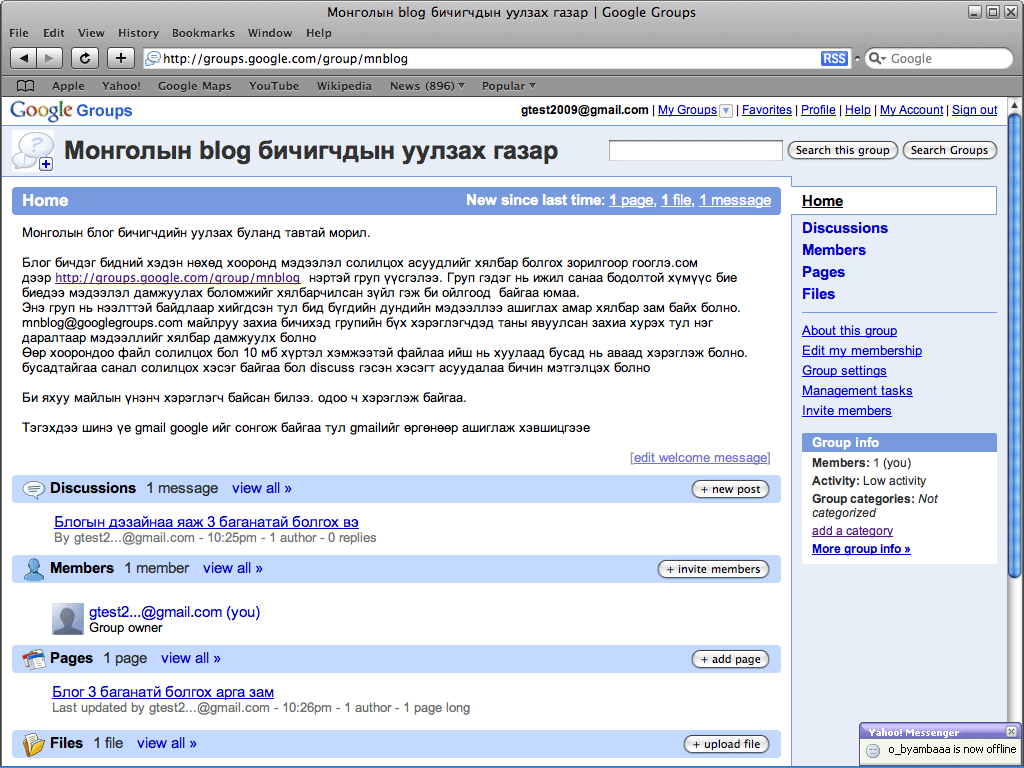Click the site favicon in address bar
Viewport: 1024px width, 768px height.
pos(153,58)
